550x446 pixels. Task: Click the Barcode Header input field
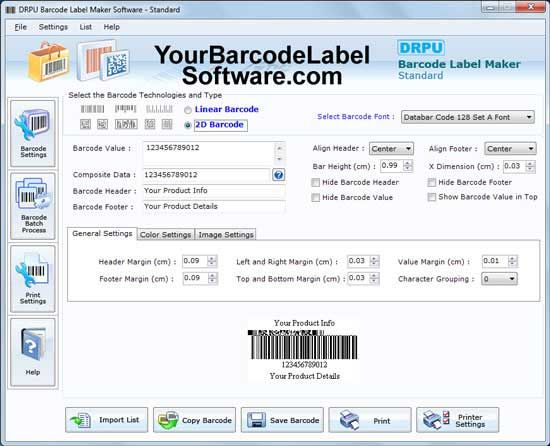(x=214, y=191)
